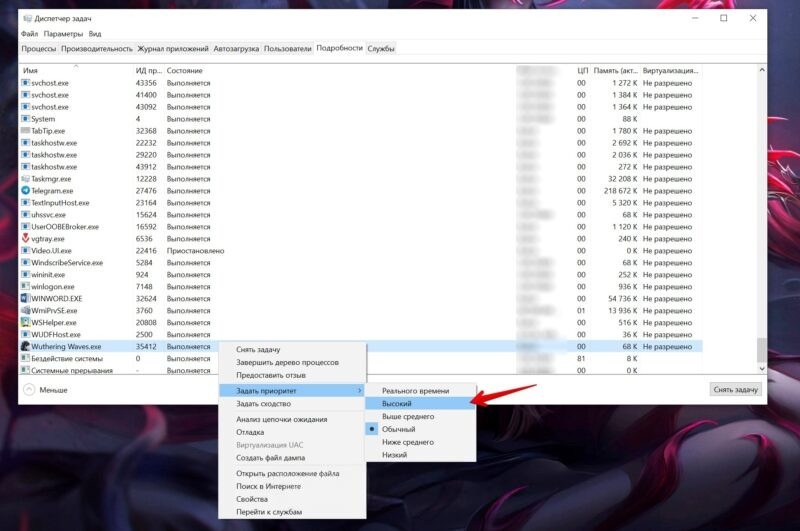Click the WINWORD.EXE Word icon
Image resolution: width=800 pixels, height=531 pixels.
tap(25, 298)
